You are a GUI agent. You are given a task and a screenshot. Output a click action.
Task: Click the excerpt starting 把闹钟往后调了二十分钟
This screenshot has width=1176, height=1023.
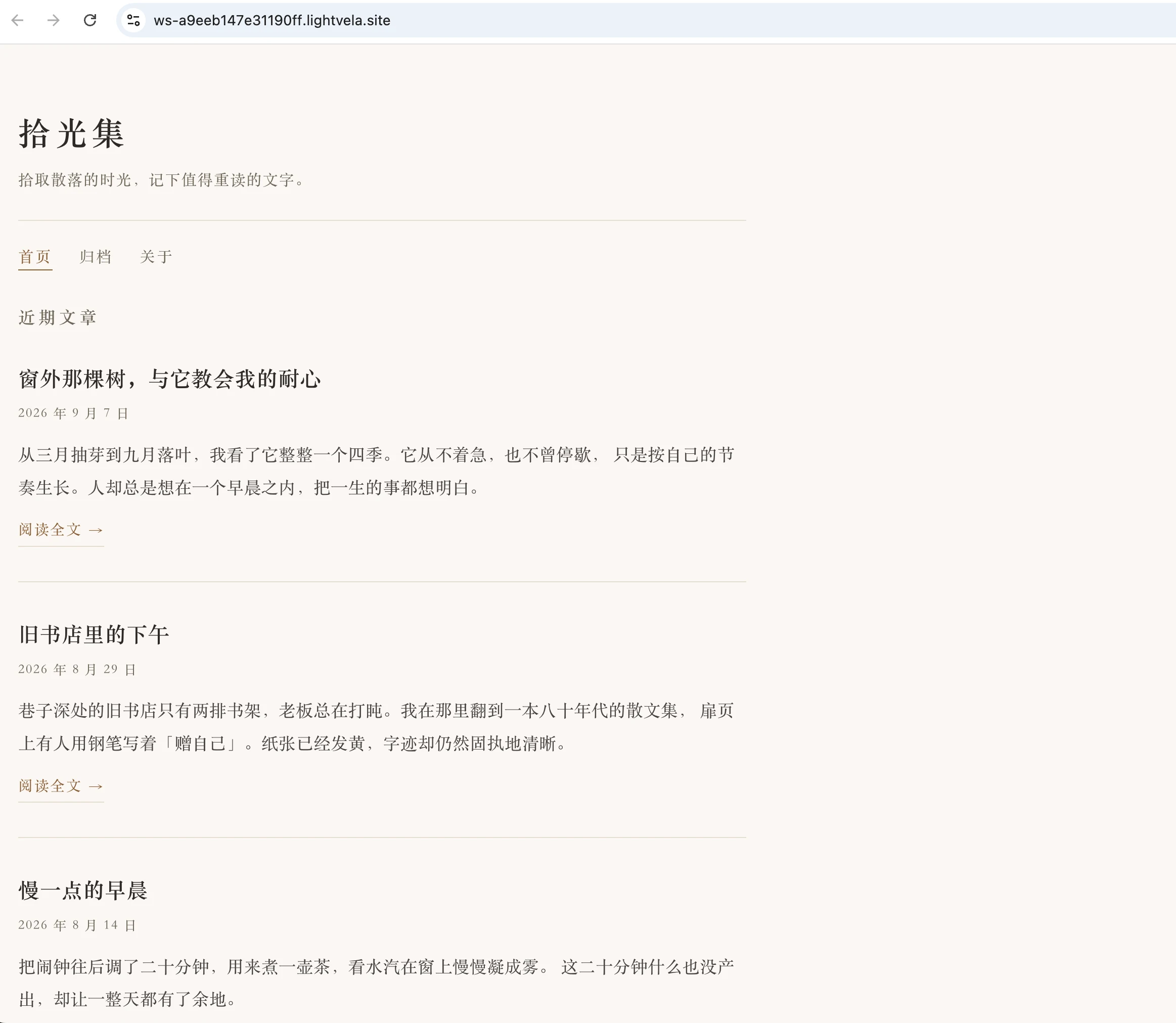tap(376, 983)
